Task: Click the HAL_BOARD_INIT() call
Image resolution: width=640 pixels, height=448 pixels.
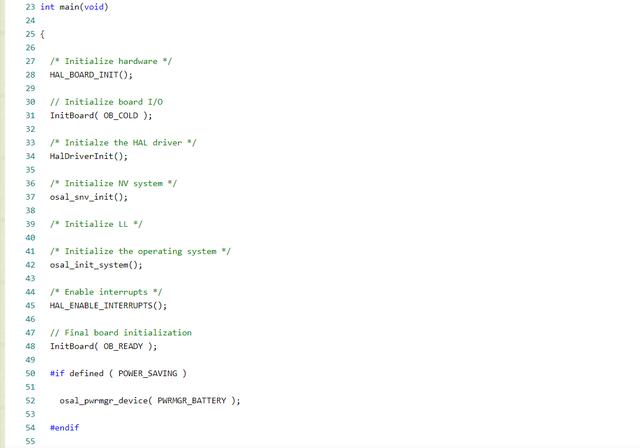Action: click(91, 75)
